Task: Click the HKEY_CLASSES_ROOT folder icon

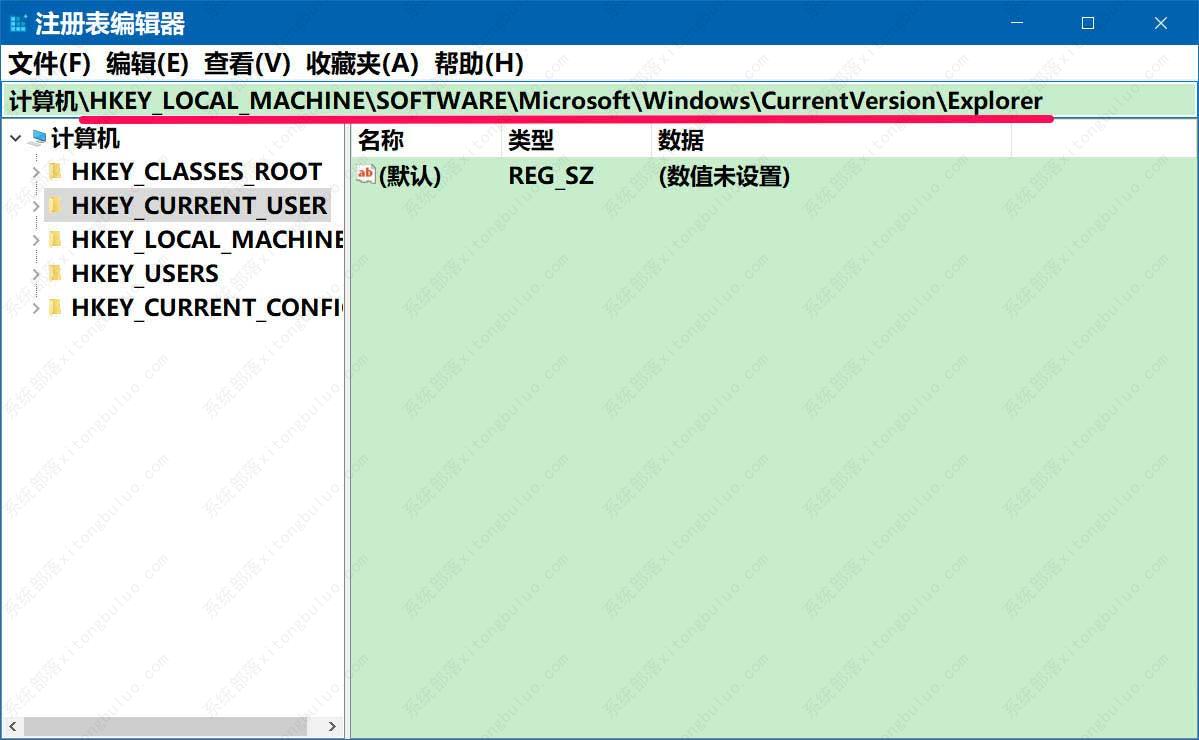Action: tap(55, 172)
